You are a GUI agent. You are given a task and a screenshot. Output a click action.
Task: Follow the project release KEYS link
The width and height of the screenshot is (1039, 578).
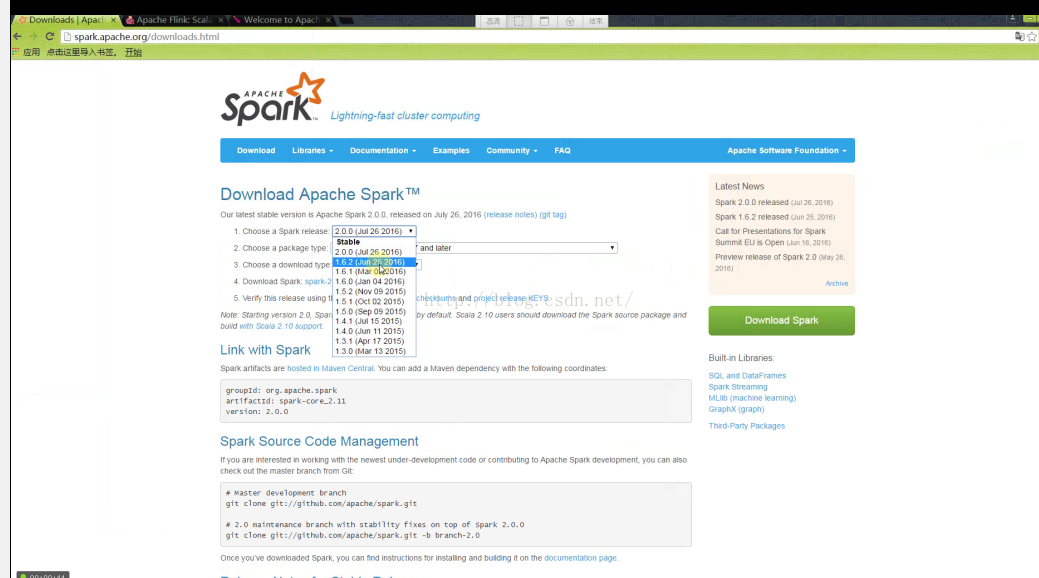(x=511, y=298)
